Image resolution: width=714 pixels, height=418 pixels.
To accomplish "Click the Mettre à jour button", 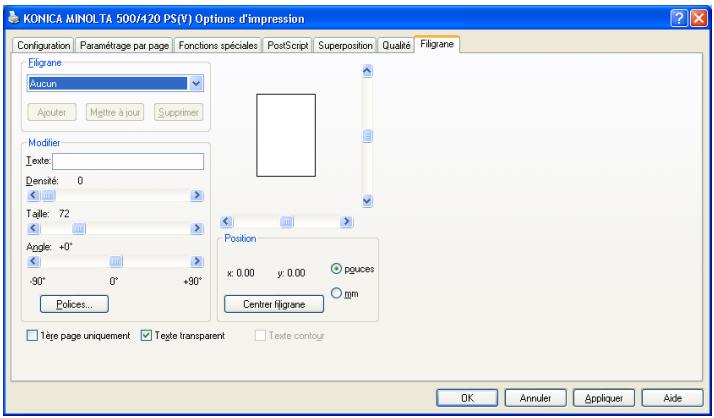I will tap(115, 112).
